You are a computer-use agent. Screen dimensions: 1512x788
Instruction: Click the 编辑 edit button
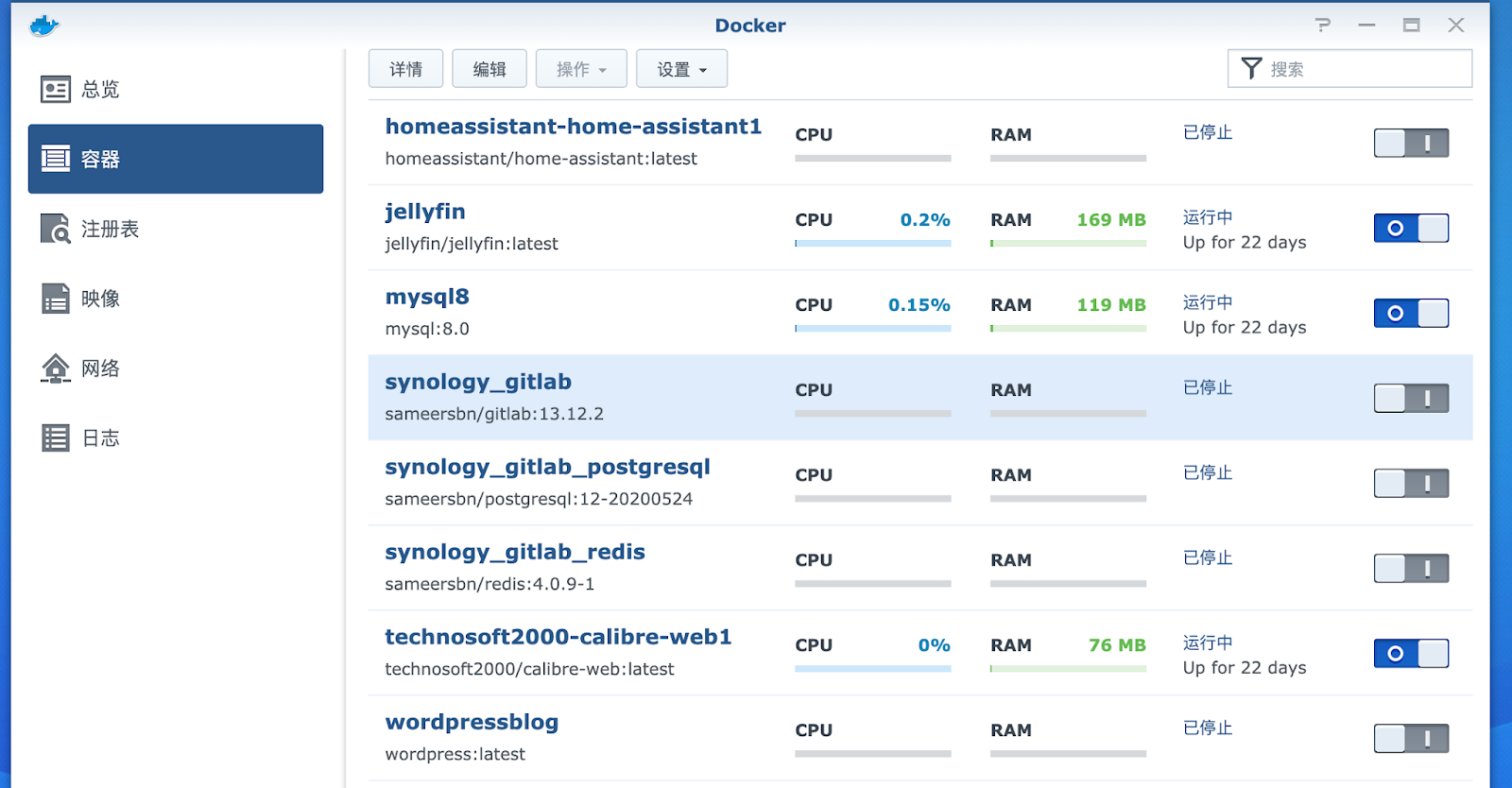[489, 69]
